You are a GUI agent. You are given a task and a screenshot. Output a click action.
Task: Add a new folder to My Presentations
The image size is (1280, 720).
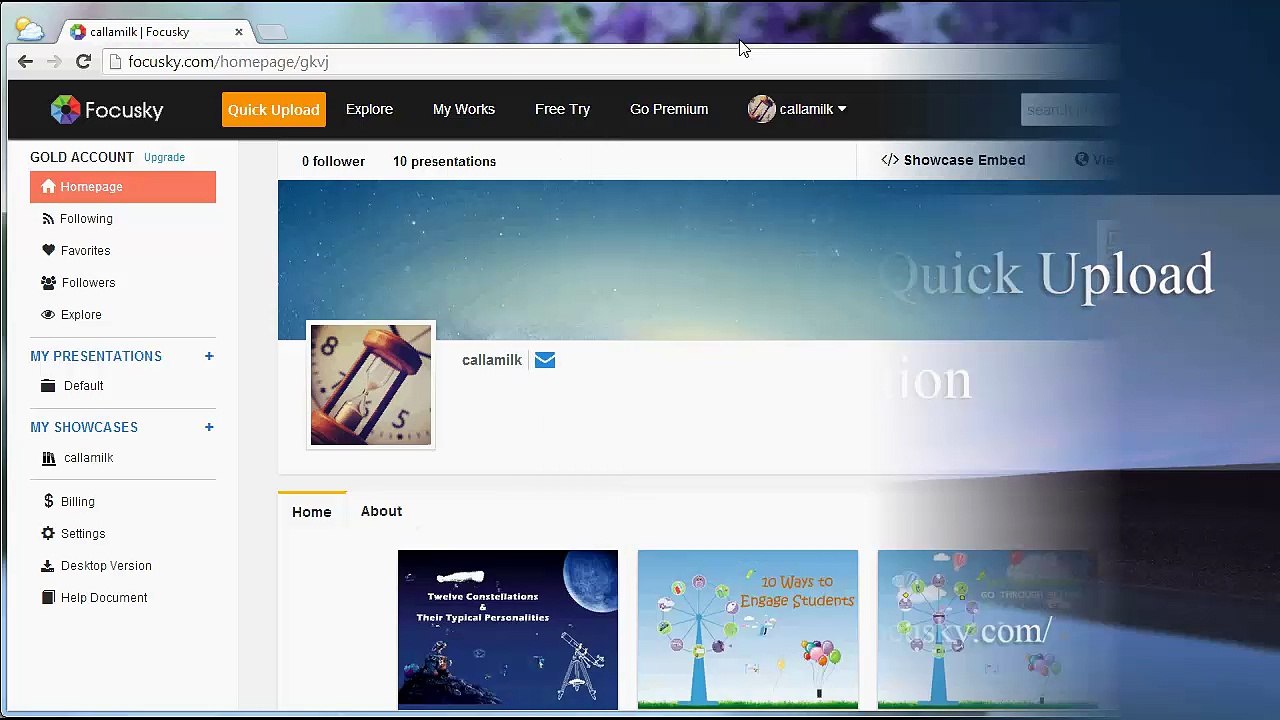click(209, 356)
